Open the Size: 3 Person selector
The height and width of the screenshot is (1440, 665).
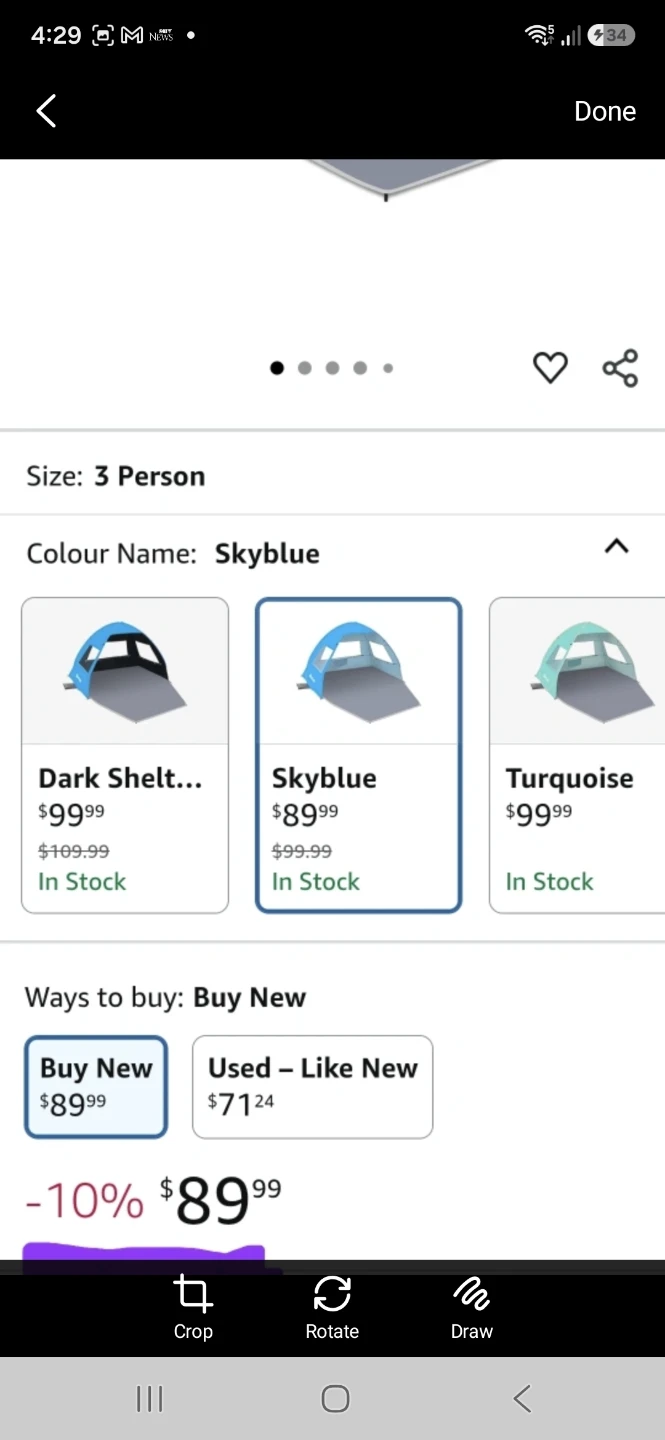pyautogui.click(x=332, y=476)
